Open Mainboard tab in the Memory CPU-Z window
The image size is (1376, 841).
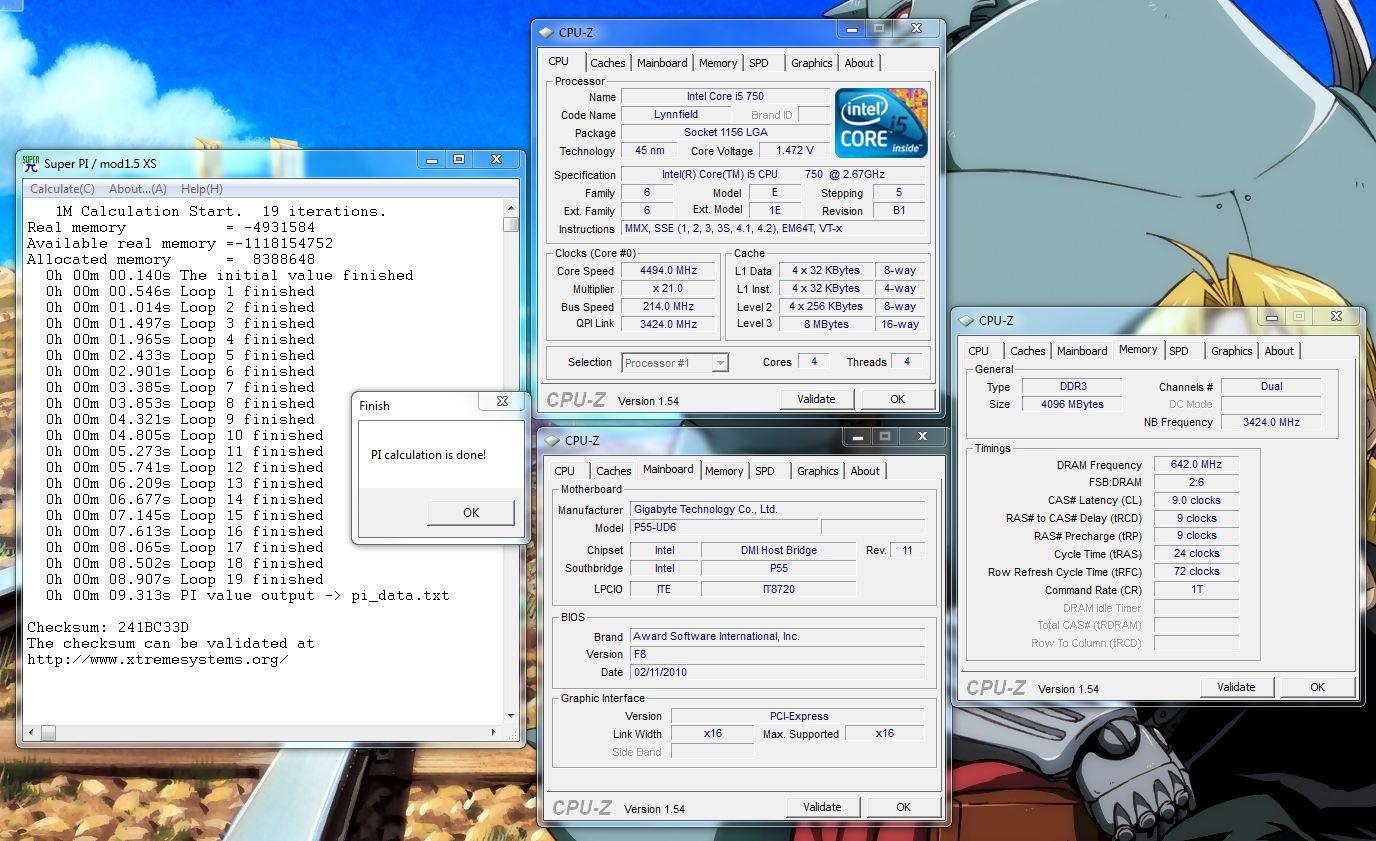(1082, 351)
